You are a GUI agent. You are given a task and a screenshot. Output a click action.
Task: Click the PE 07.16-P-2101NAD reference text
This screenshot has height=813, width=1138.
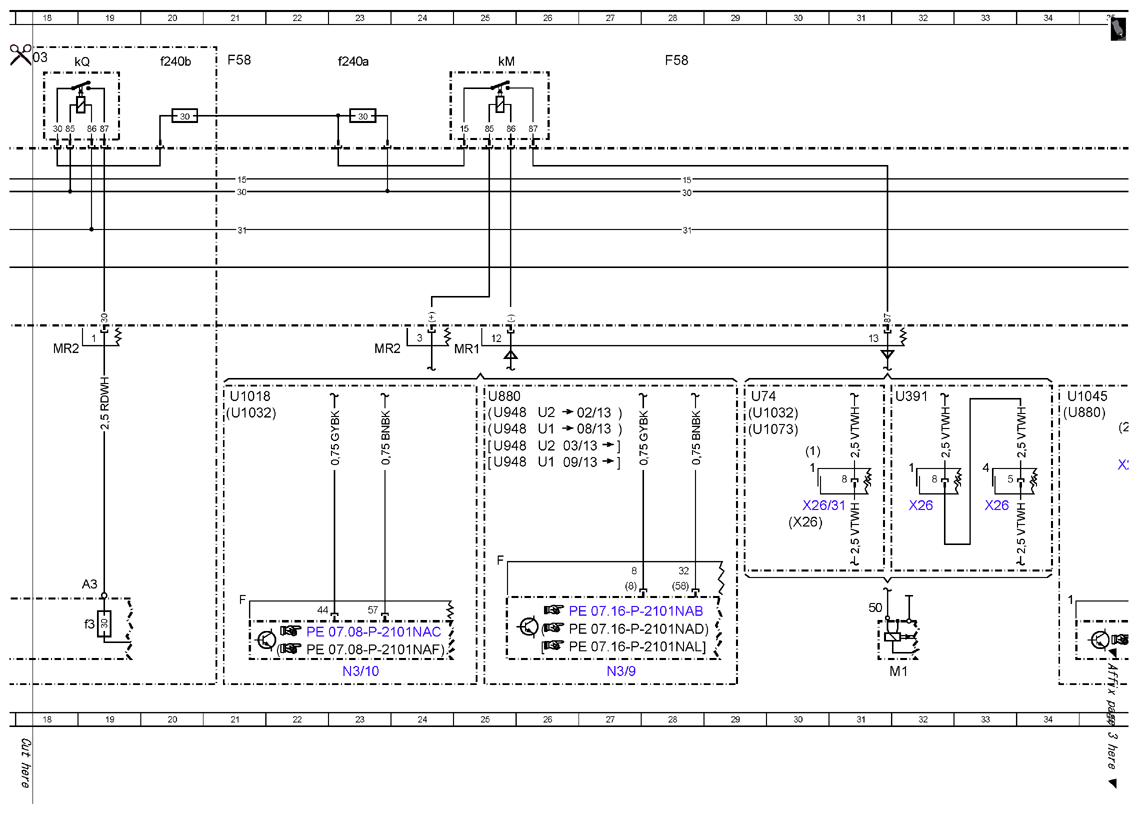(x=638, y=629)
